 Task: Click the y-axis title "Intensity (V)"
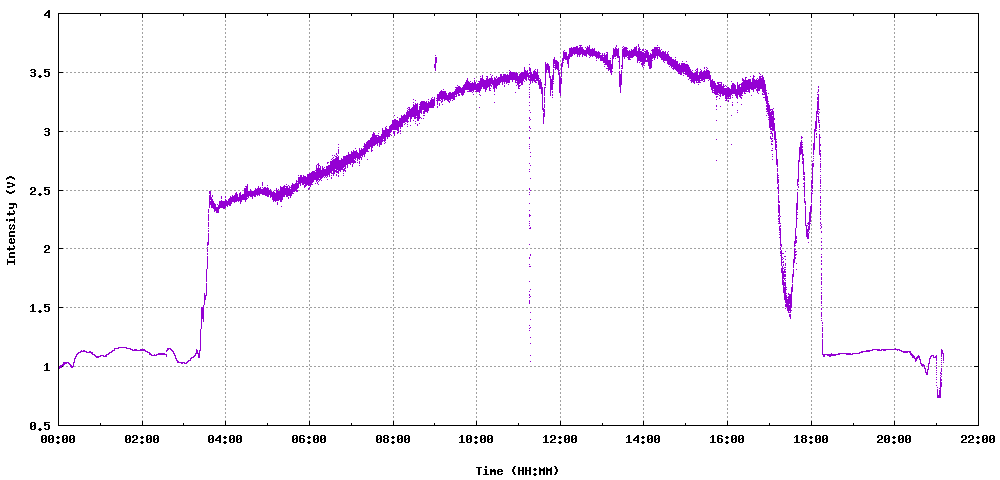10,219
